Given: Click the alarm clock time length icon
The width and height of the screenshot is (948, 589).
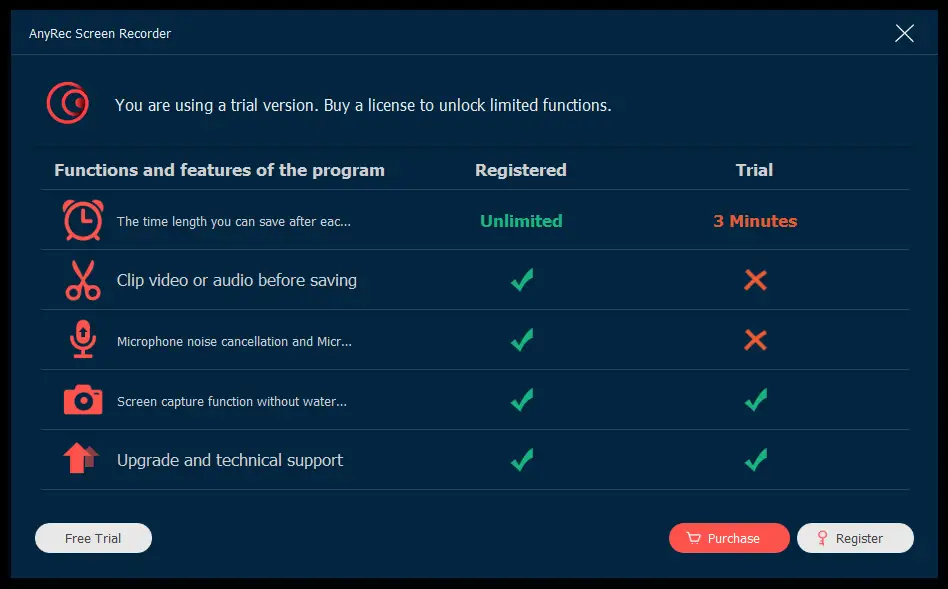Looking at the screenshot, I should click(83, 220).
